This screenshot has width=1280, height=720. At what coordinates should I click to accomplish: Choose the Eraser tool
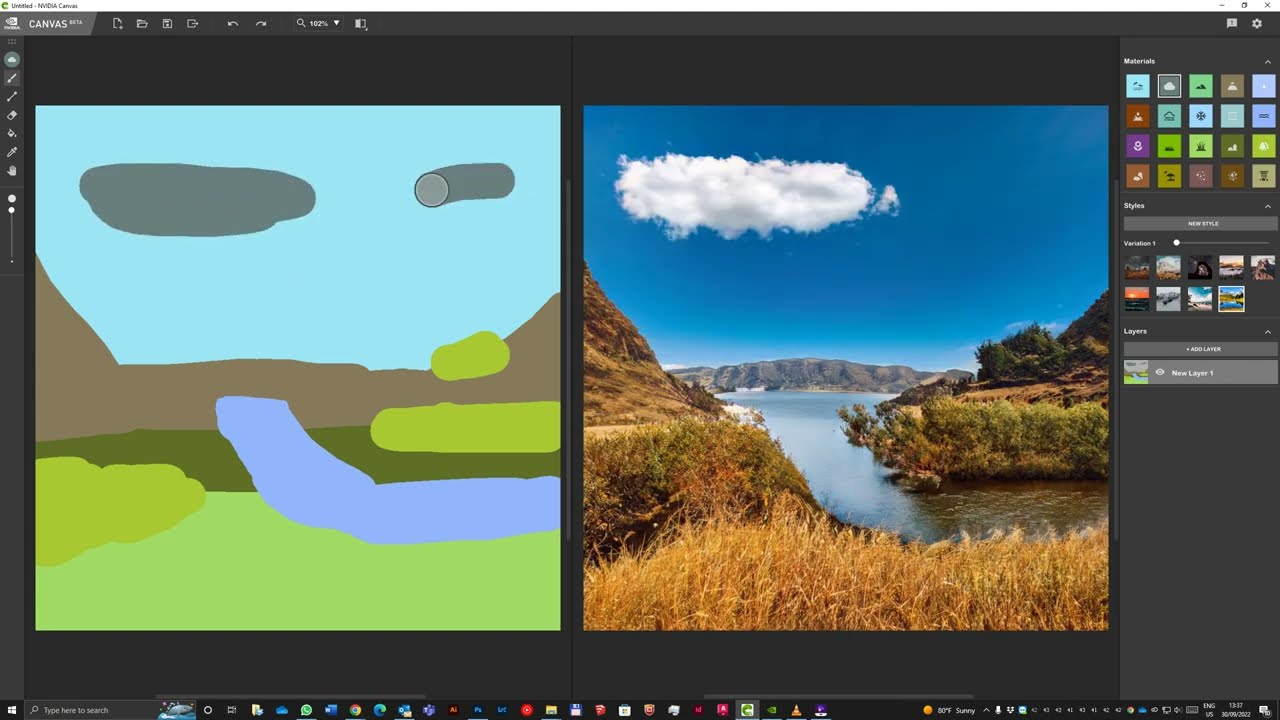(12, 115)
